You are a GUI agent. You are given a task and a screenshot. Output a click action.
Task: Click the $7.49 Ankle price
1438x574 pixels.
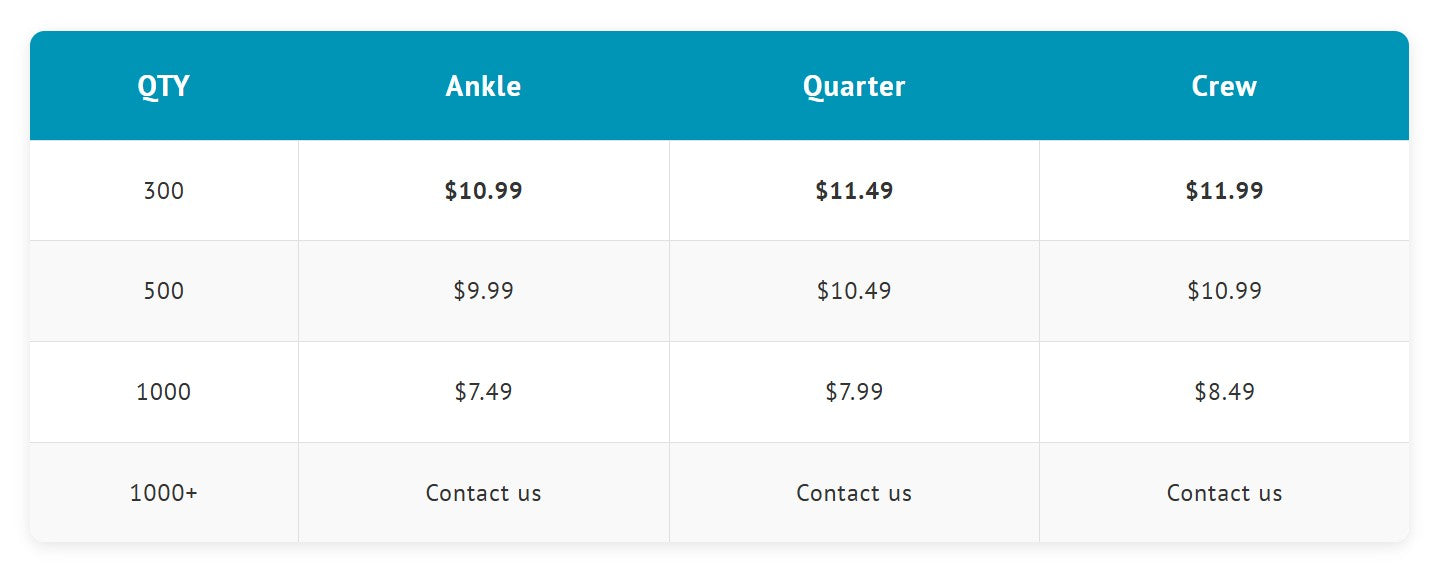pyautogui.click(x=483, y=392)
